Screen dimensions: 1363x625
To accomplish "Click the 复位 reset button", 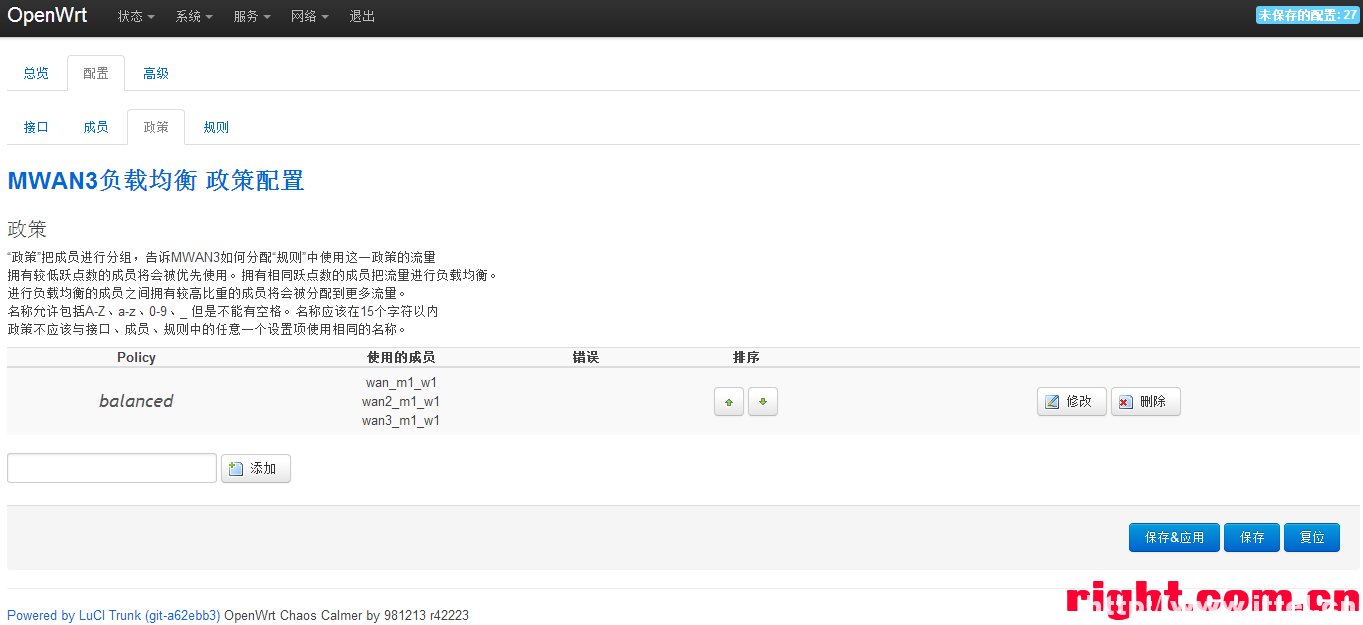I will pos(1312,537).
